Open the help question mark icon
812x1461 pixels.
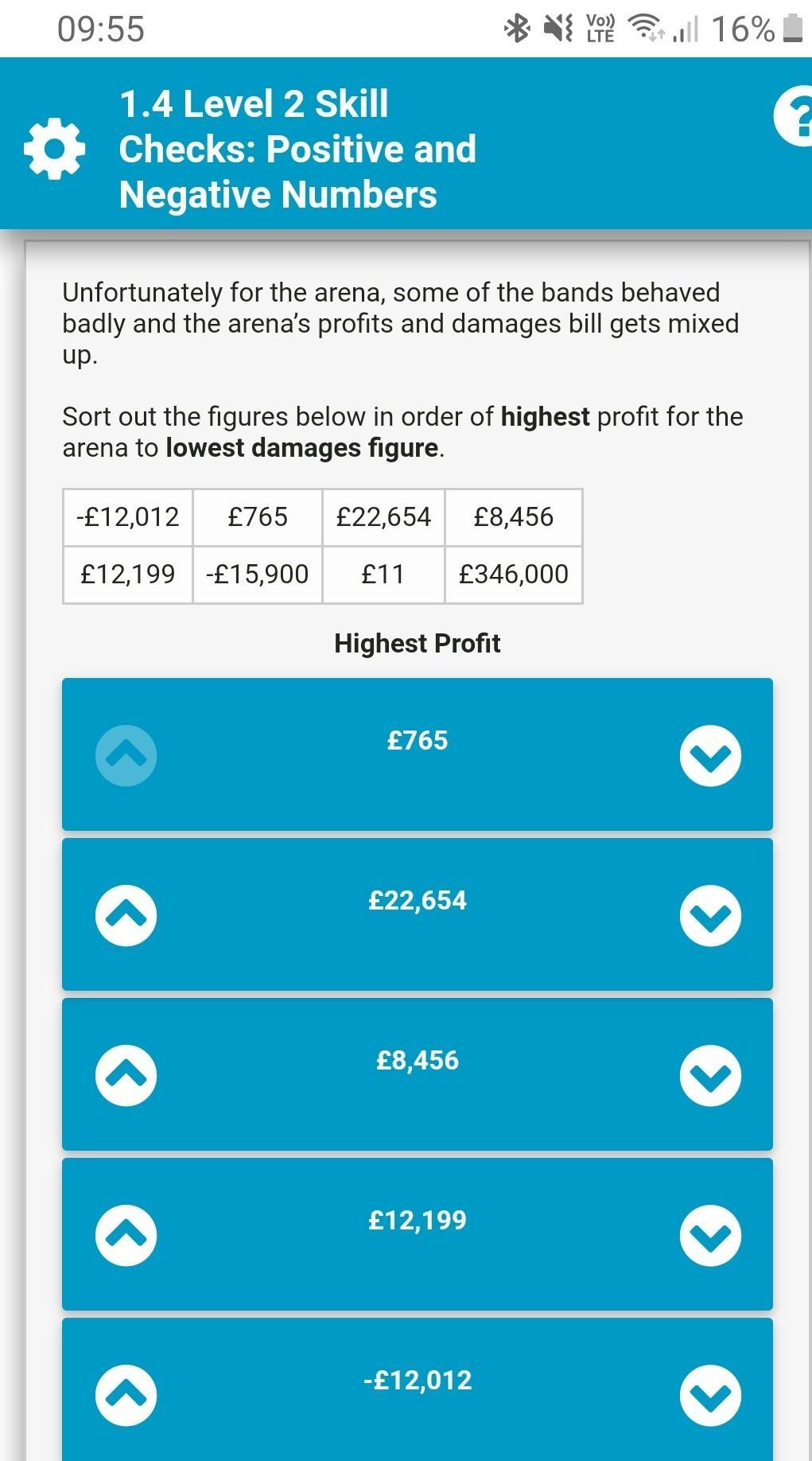tap(795, 118)
